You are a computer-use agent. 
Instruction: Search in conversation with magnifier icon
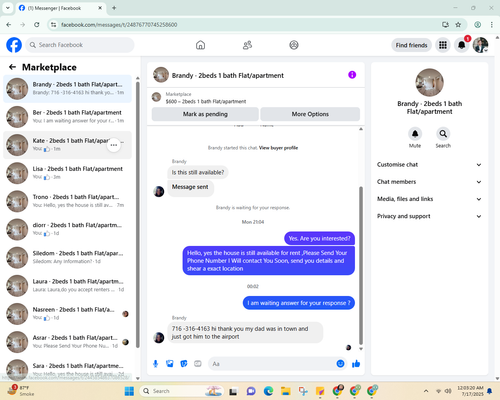pos(443,134)
